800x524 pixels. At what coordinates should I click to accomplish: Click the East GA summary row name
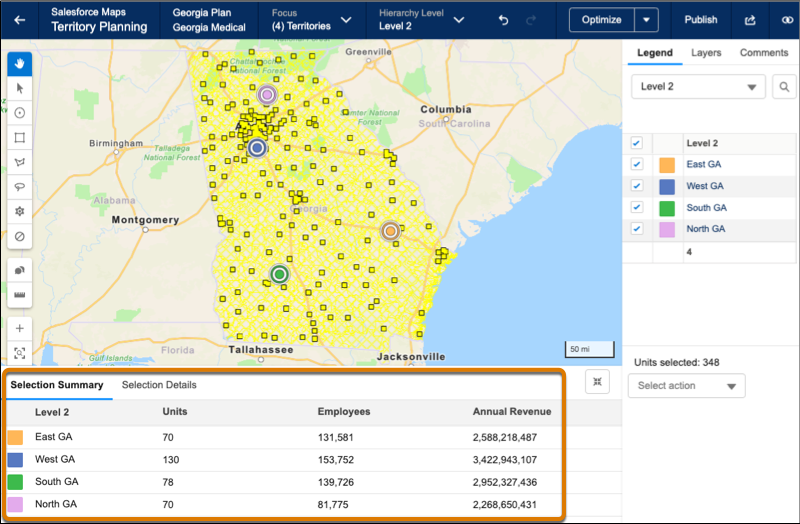54,437
